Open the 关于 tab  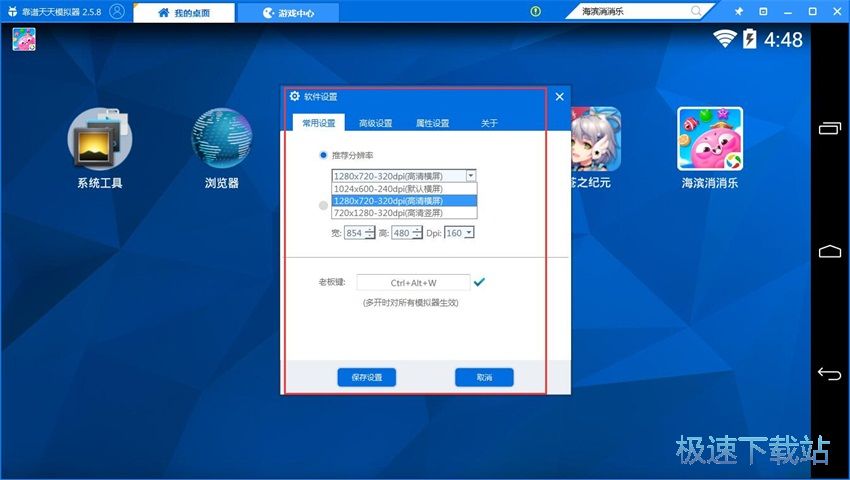[x=489, y=123]
